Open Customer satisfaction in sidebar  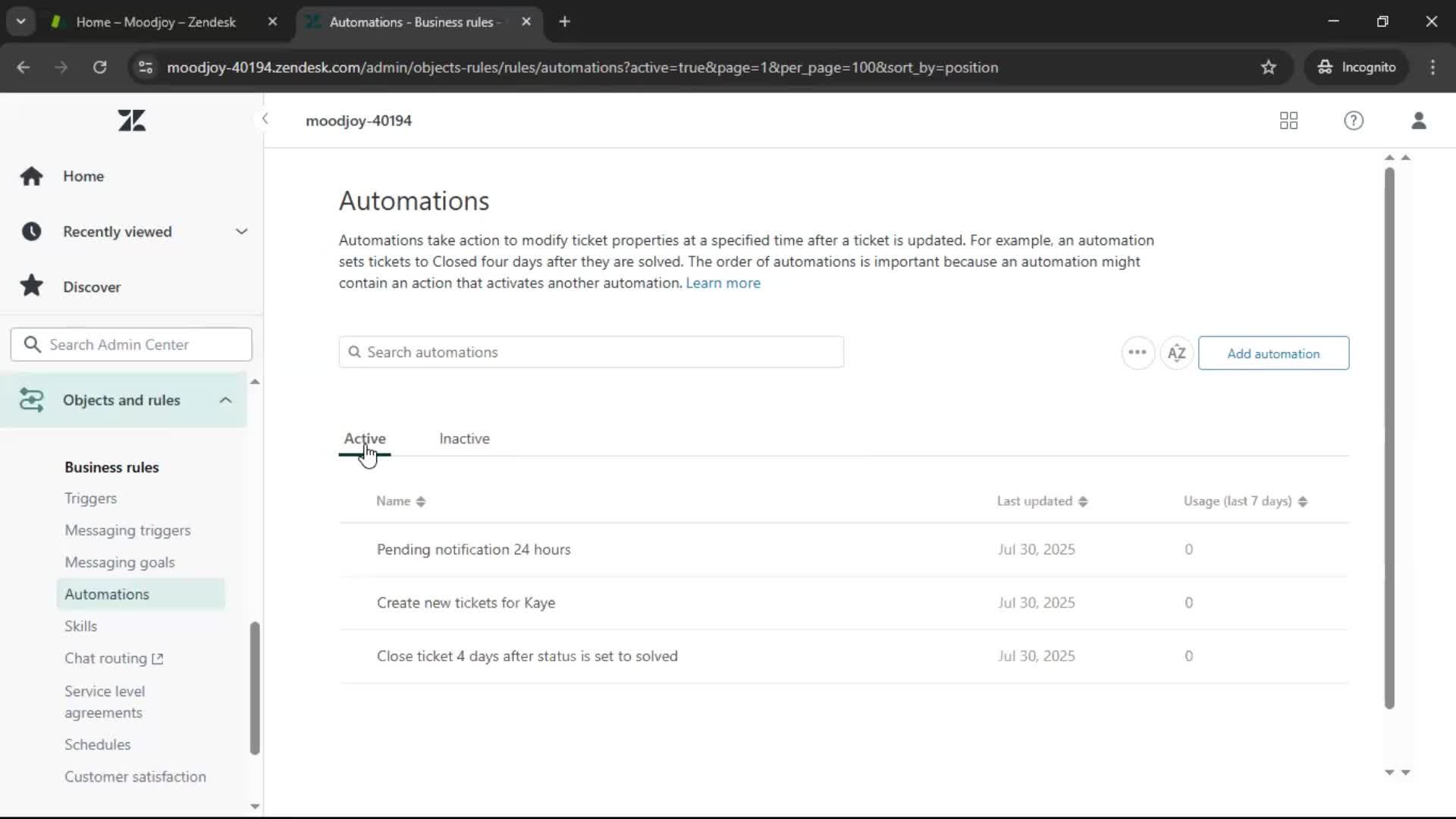135,777
